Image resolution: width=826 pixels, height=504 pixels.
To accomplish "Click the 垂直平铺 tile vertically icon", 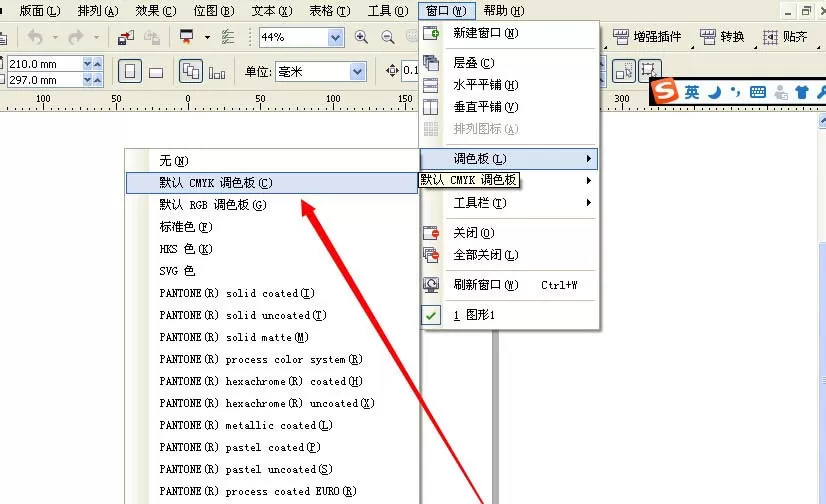I will (431, 107).
